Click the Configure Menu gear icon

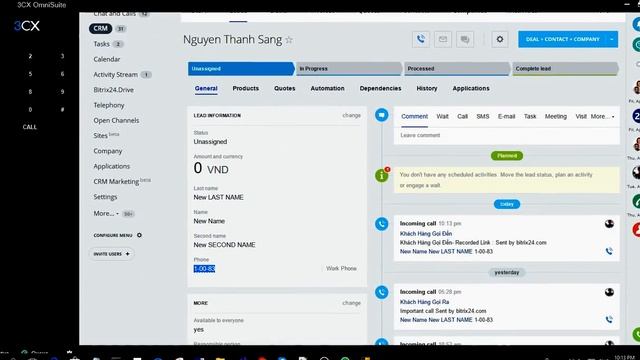(x=139, y=235)
